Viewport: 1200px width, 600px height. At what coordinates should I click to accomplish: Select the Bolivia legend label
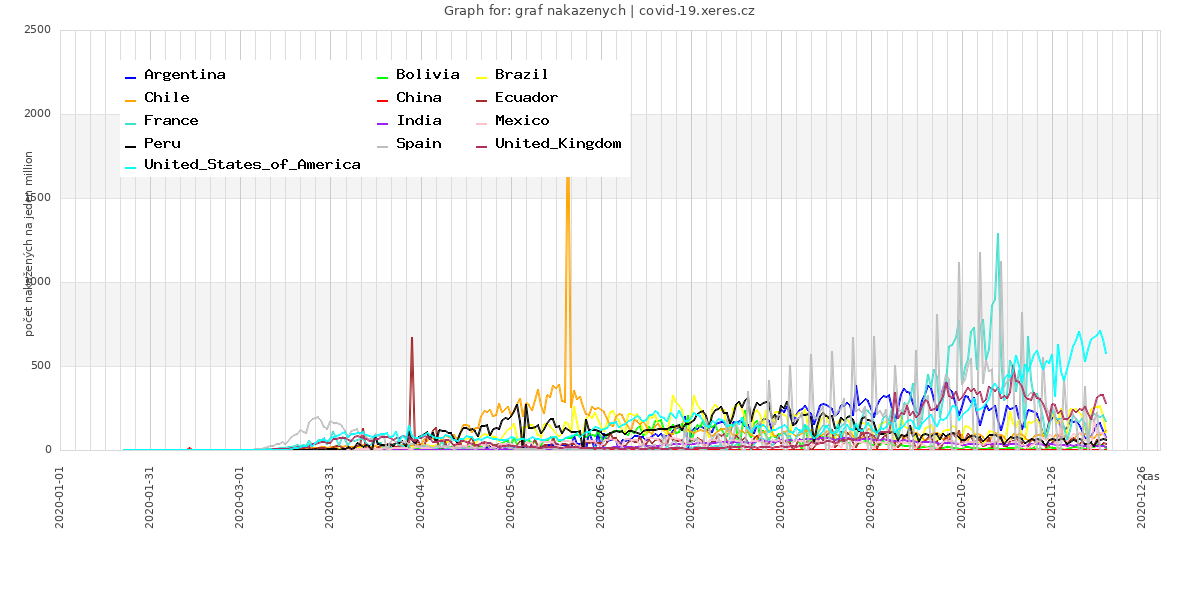tap(428, 75)
